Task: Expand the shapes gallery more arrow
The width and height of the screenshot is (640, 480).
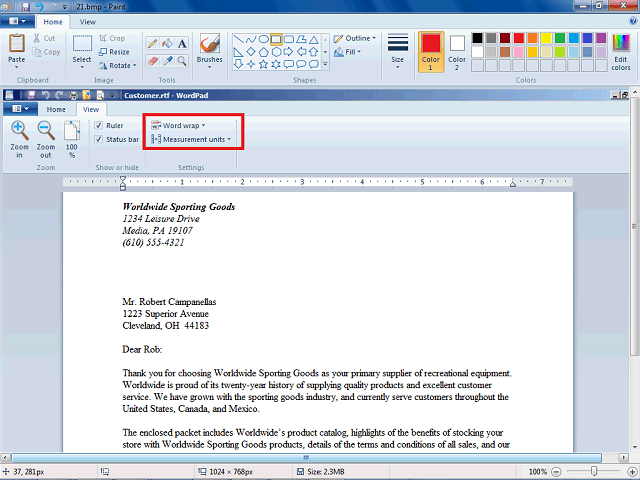Action: 325,64
